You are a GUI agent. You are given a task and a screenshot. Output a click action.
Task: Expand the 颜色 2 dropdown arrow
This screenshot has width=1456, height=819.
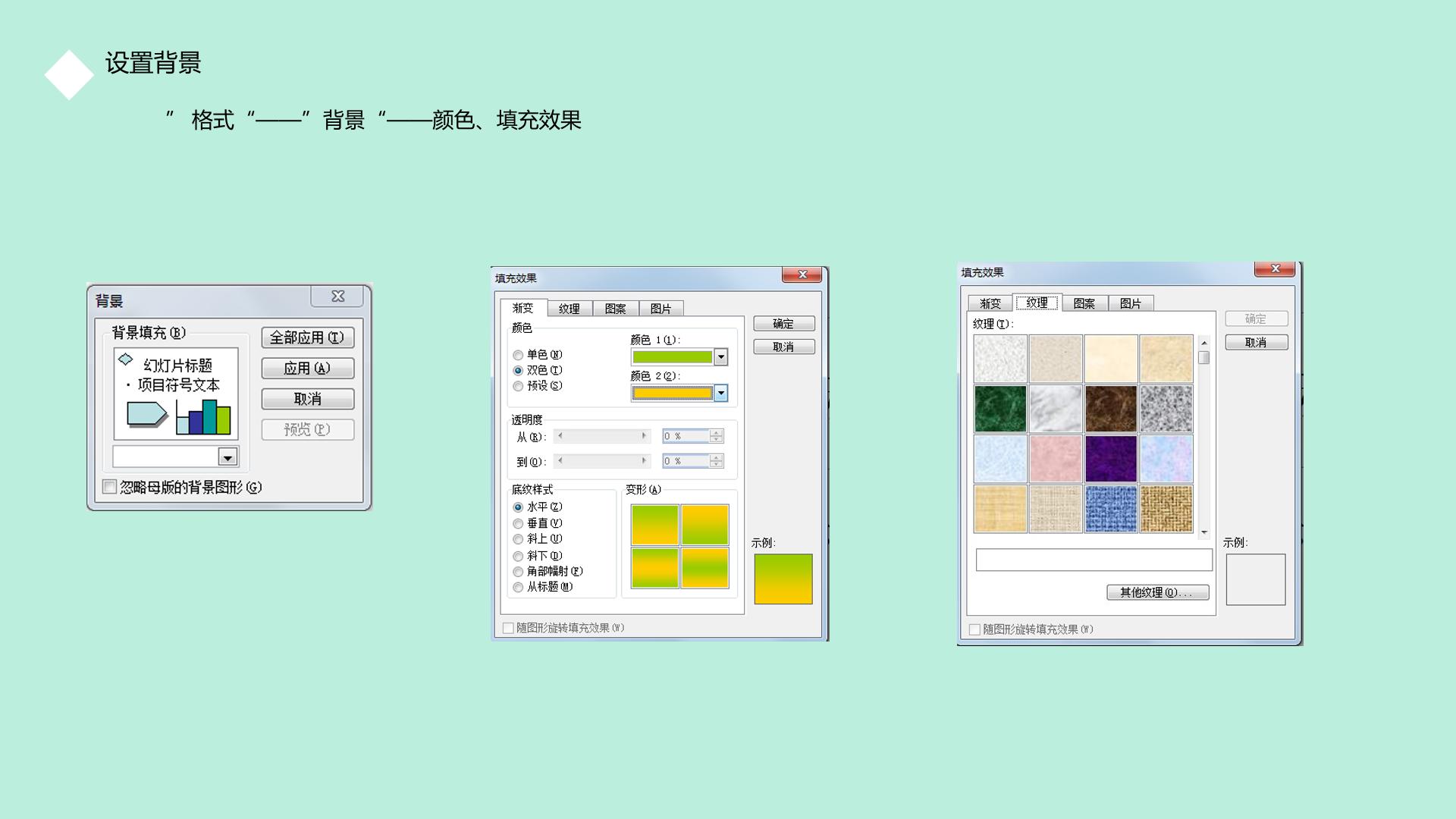[721, 393]
